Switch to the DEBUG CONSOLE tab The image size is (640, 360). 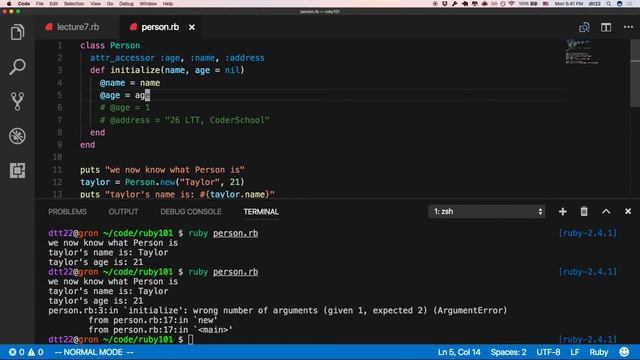[x=191, y=211]
